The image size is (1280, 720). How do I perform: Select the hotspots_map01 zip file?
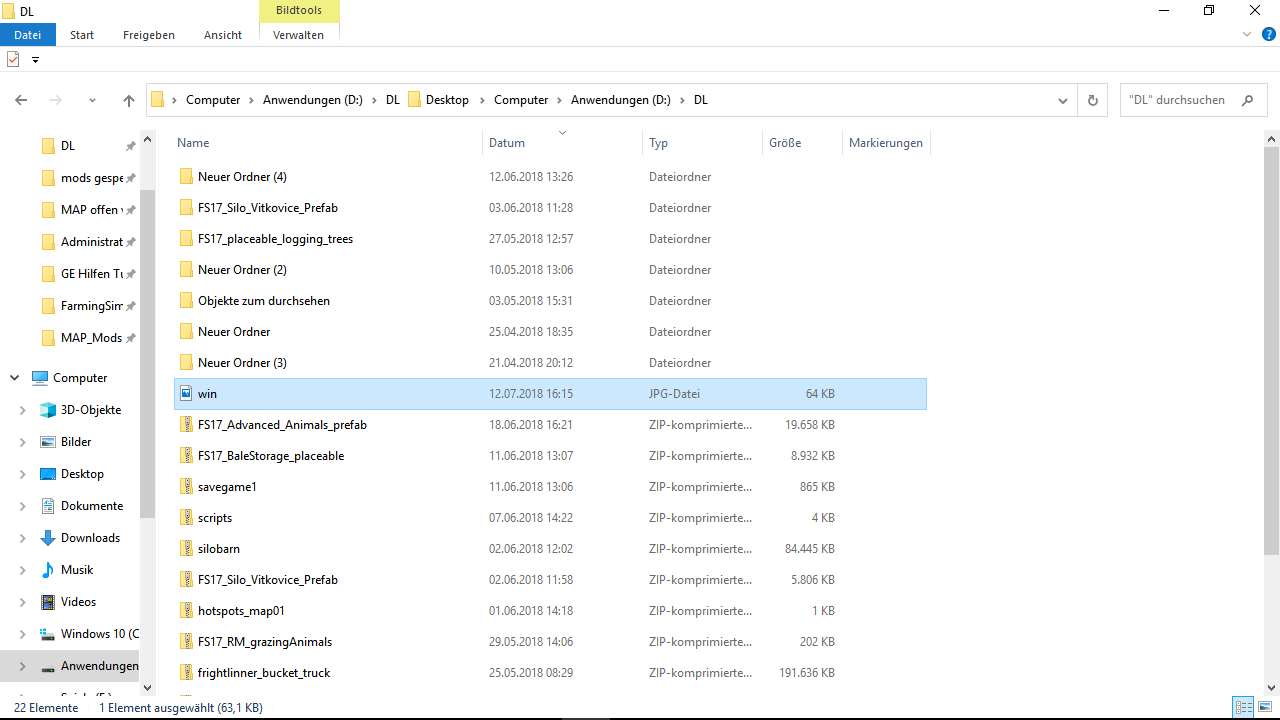[550, 611]
